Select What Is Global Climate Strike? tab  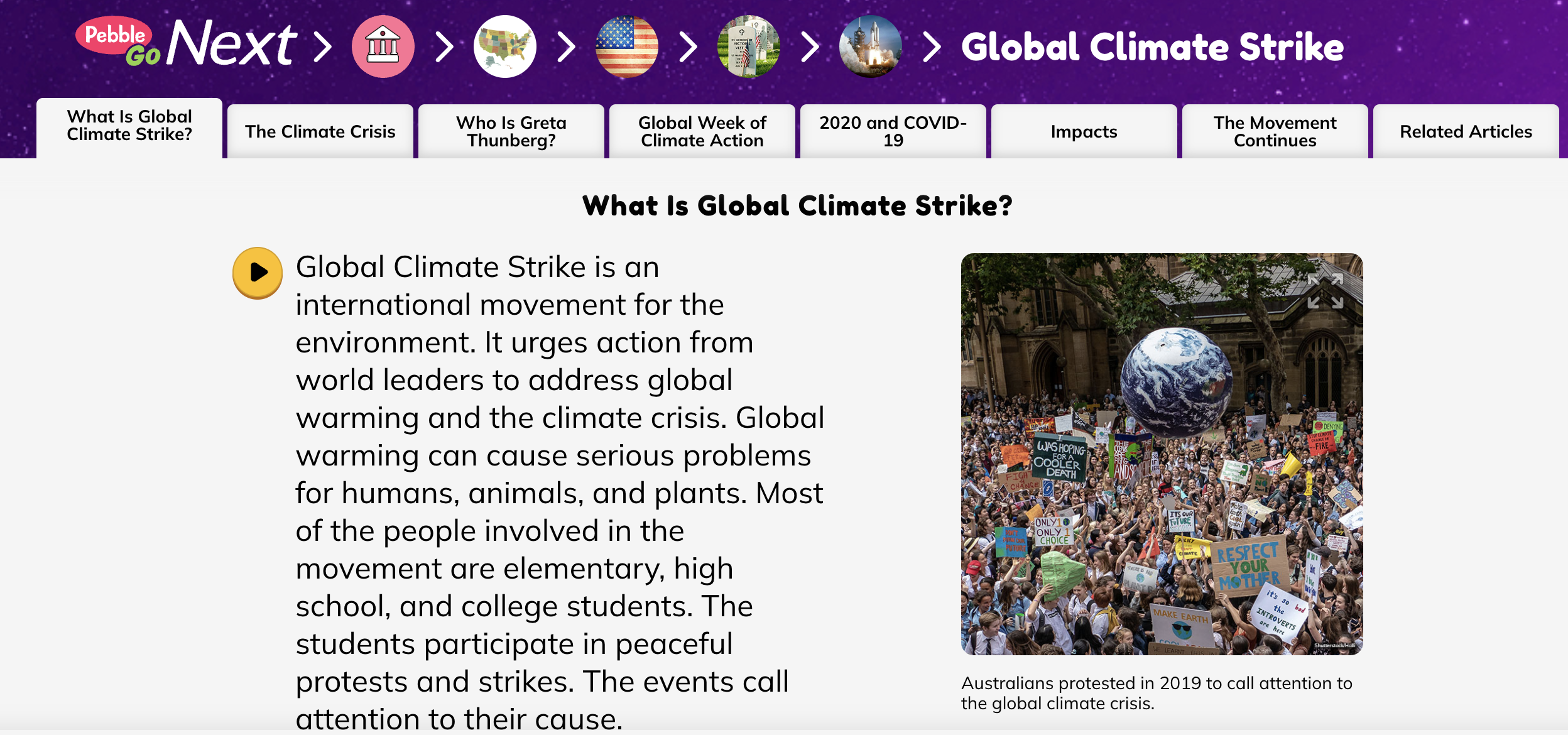[x=129, y=126]
